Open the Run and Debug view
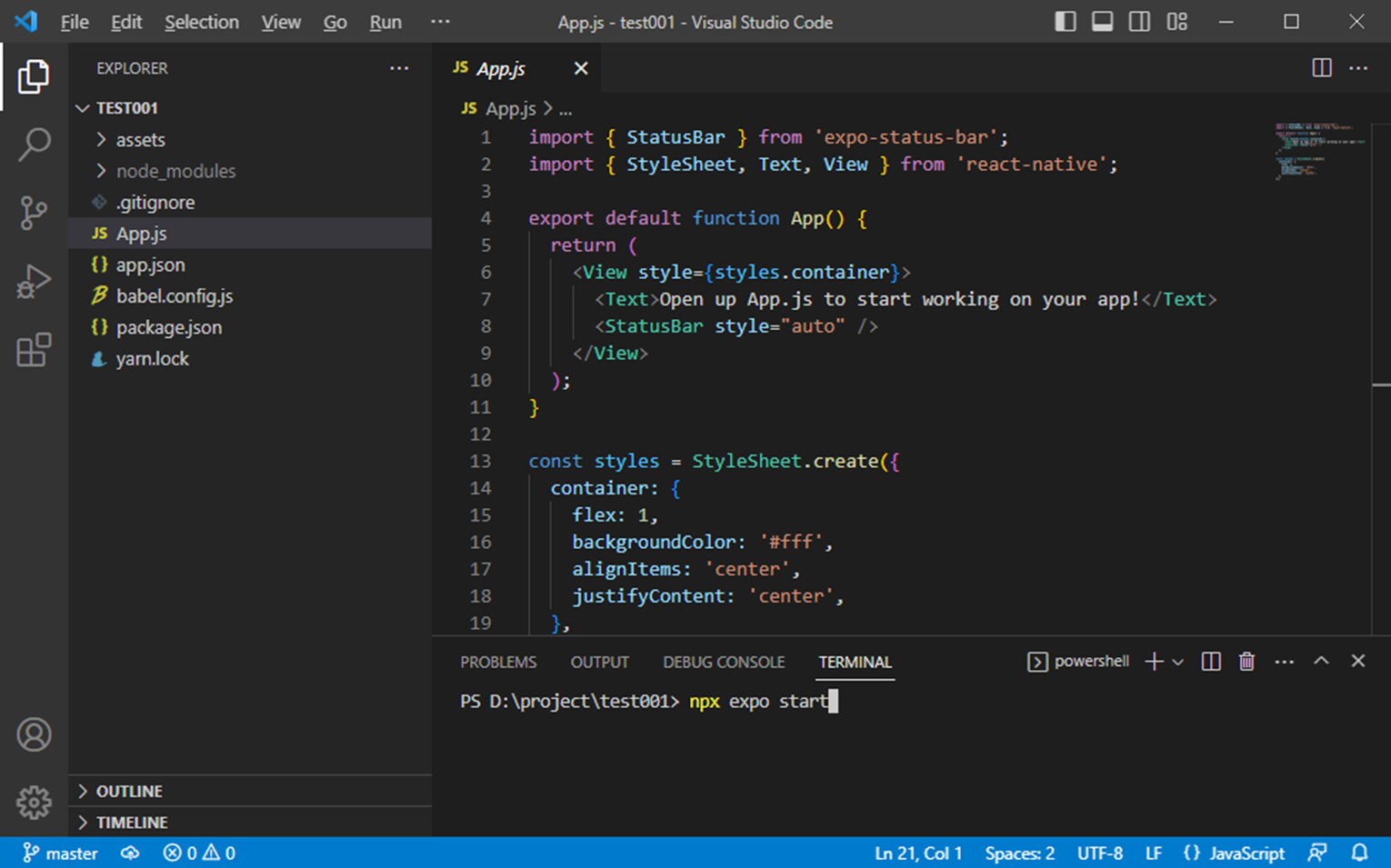This screenshot has width=1391, height=868. tap(34, 282)
